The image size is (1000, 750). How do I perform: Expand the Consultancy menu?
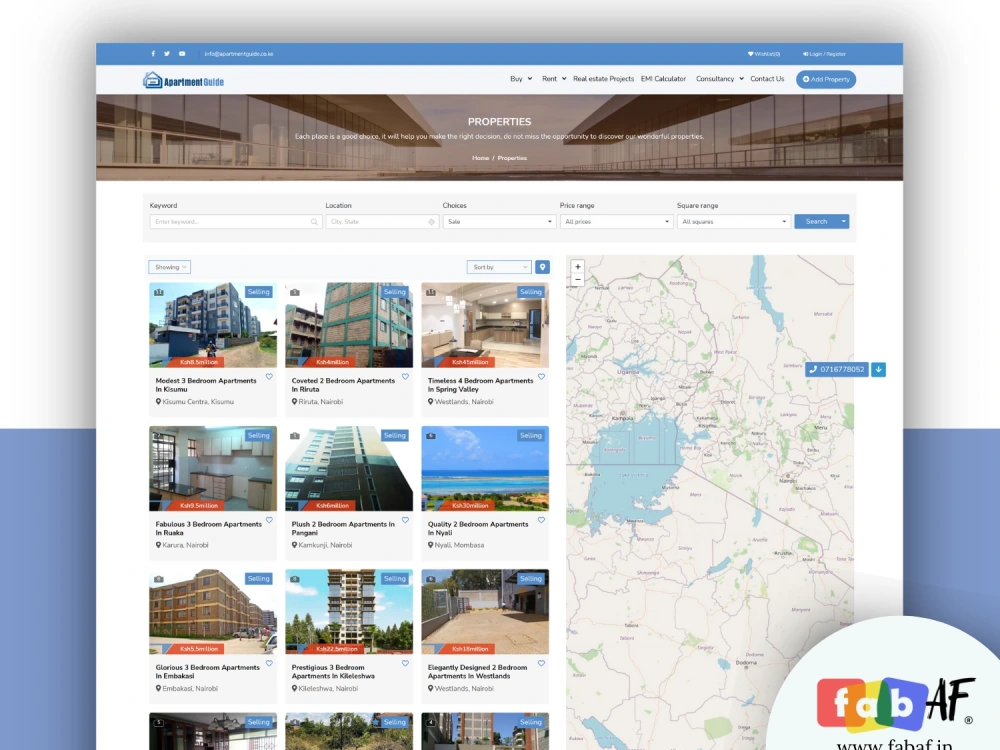719,79
